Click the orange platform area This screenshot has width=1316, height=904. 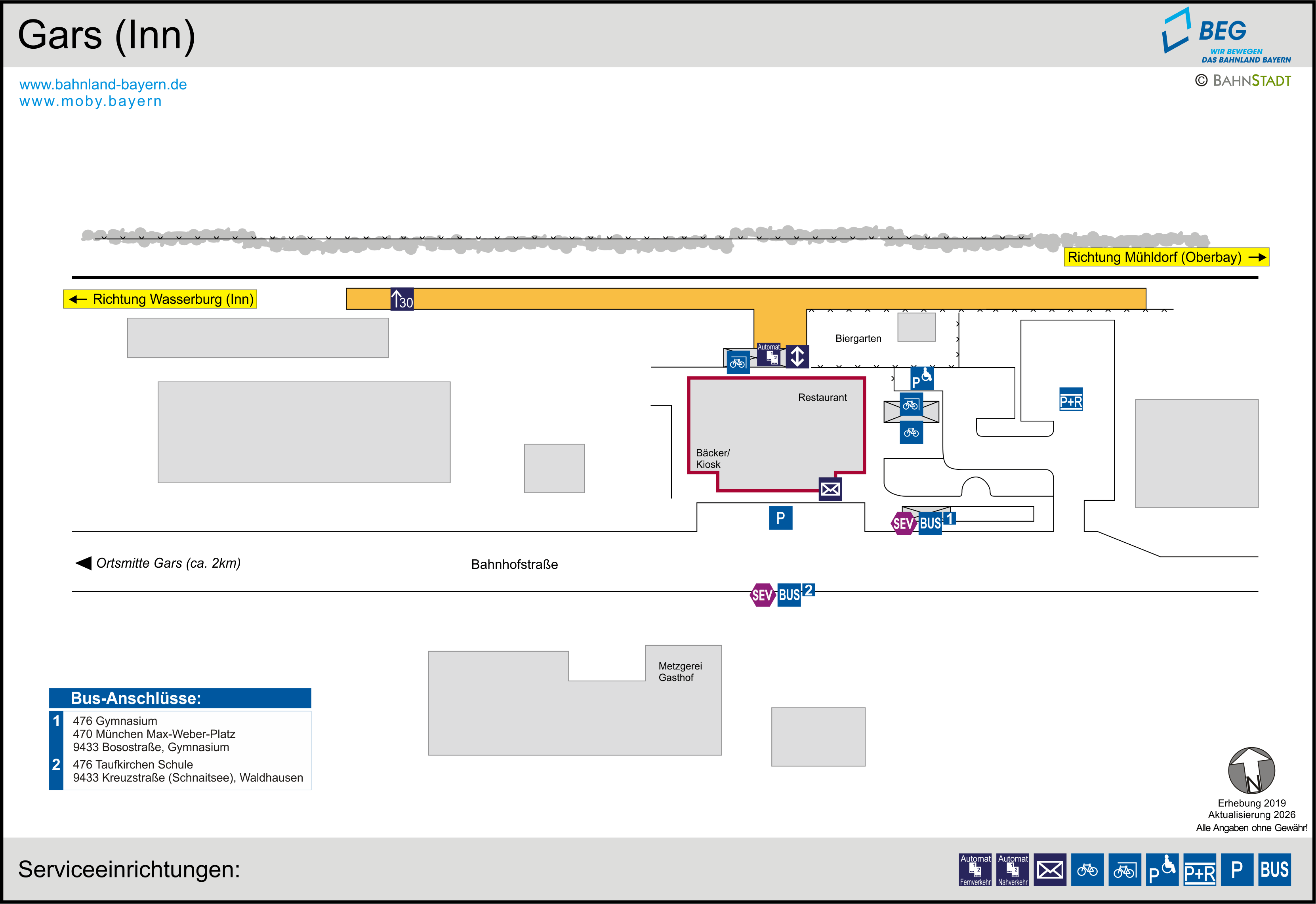(x=746, y=299)
